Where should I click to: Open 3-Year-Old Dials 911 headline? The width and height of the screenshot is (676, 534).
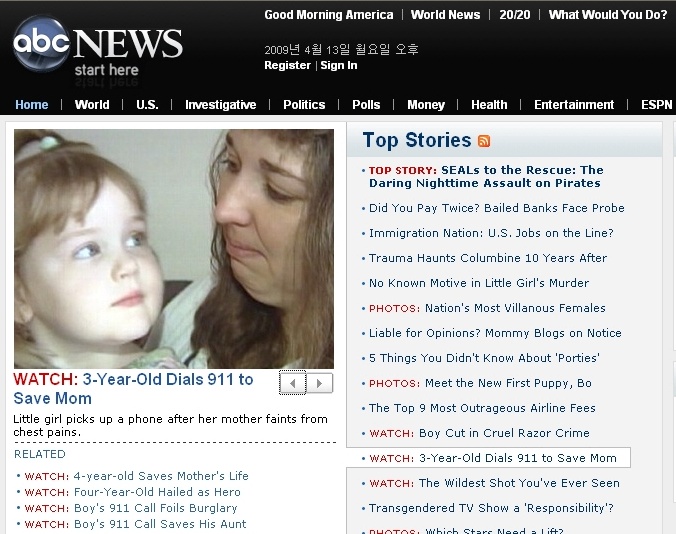[x=133, y=388]
